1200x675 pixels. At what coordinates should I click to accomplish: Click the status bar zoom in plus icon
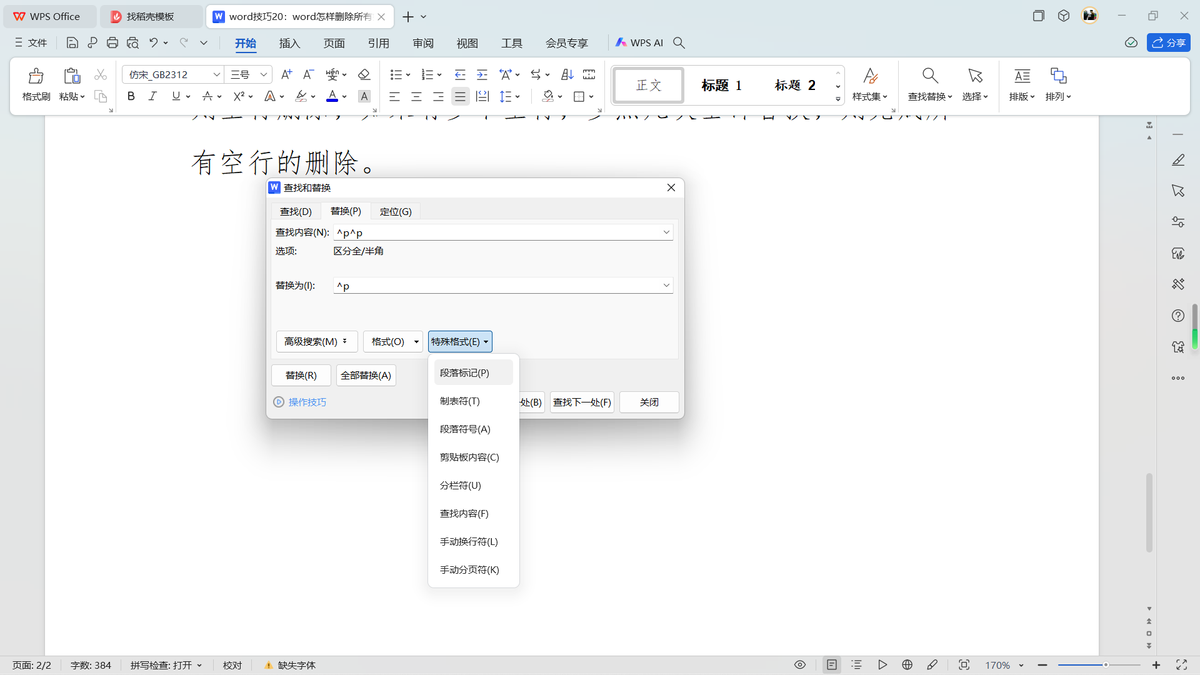coord(1156,665)
